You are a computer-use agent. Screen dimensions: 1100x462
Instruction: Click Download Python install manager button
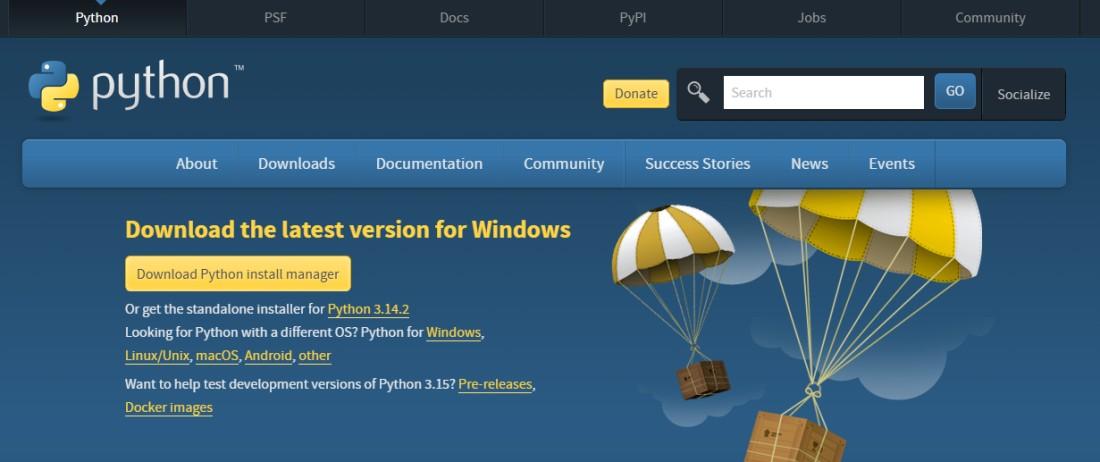tap(238, 274)
